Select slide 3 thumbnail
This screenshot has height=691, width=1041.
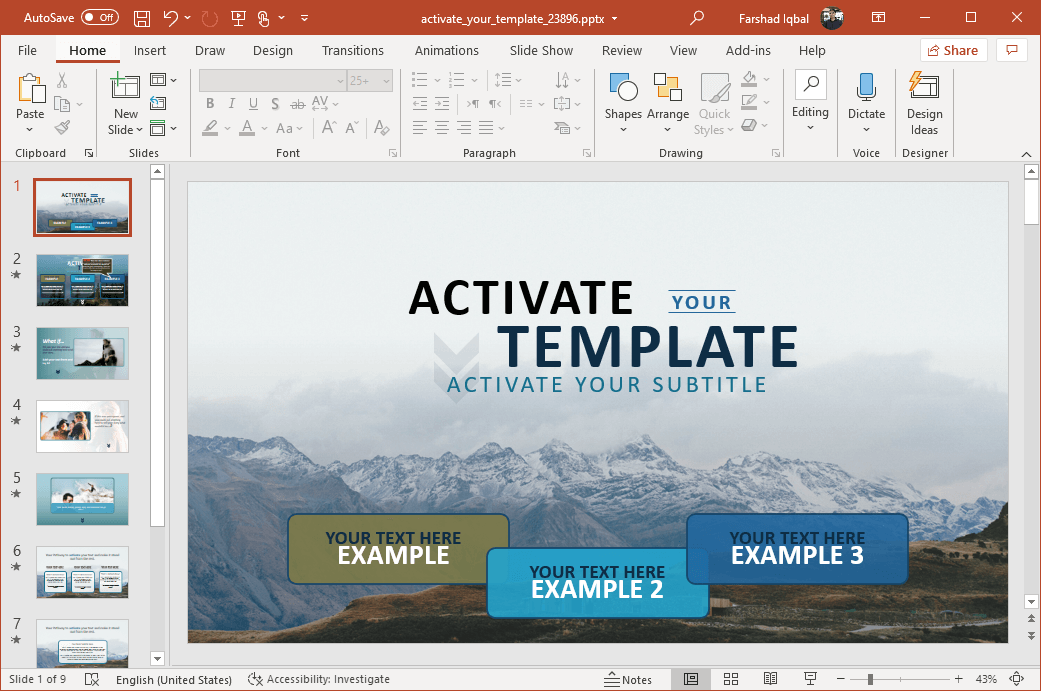point(82,353)
